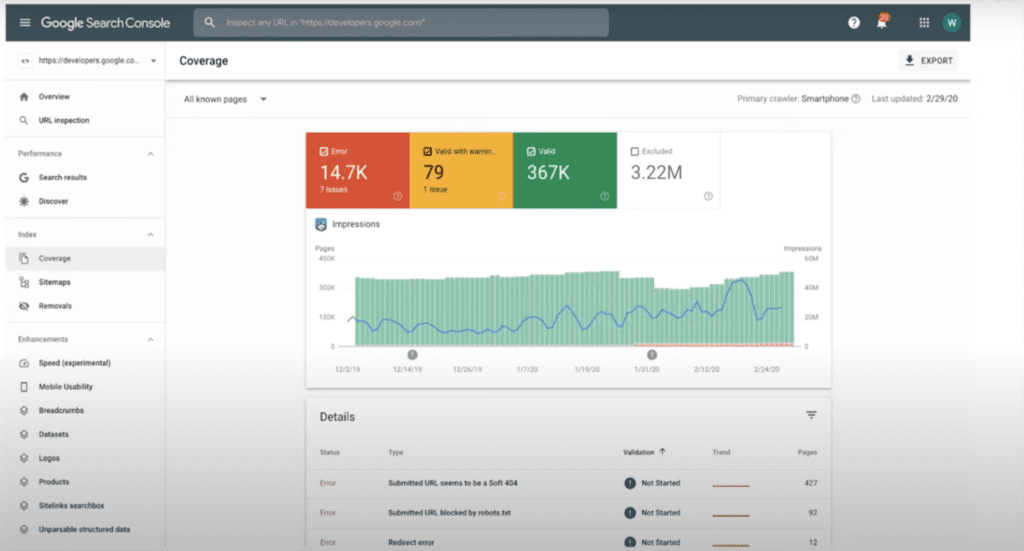Screen dimensions: 1024x551
Task: Open the Google apps grid
Action: click(x=924, y=23)
